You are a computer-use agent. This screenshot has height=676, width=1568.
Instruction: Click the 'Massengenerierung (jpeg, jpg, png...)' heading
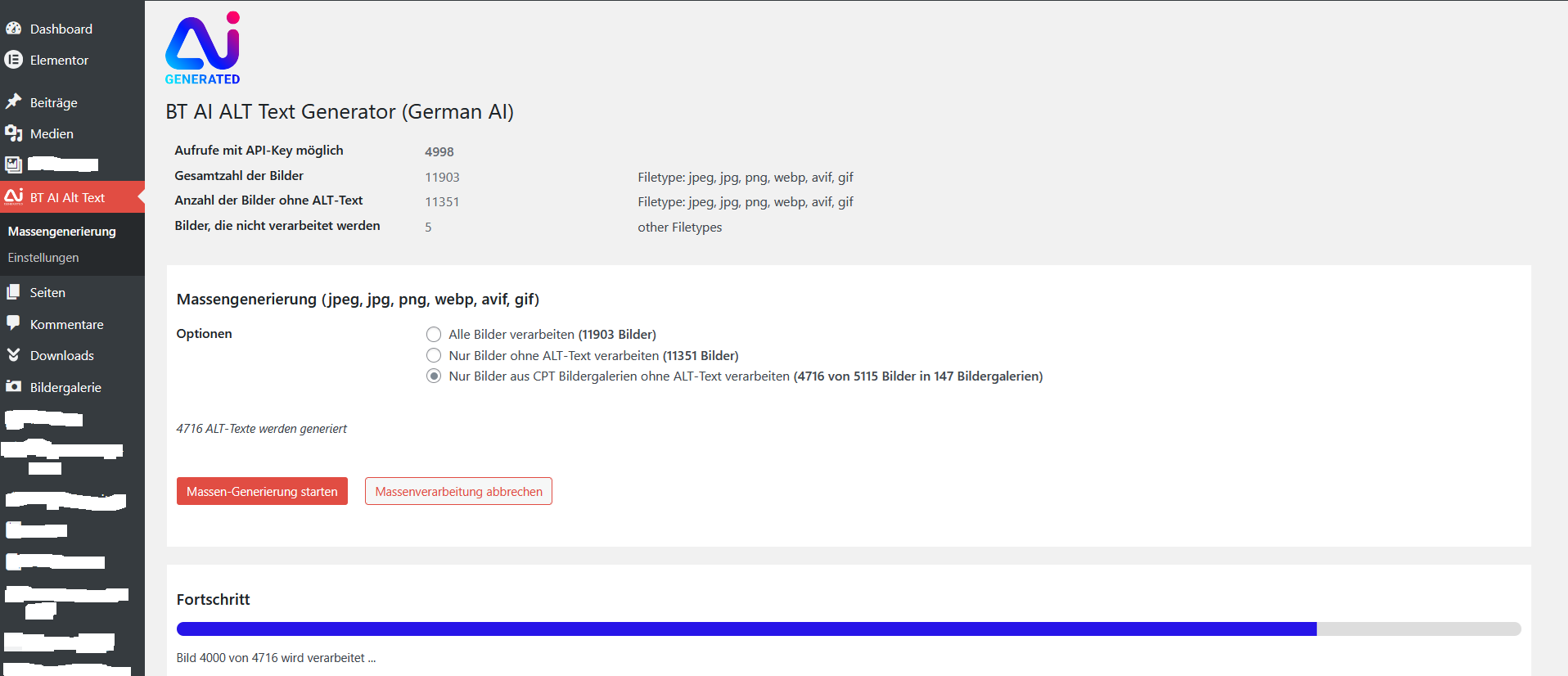tap(358, 299)
